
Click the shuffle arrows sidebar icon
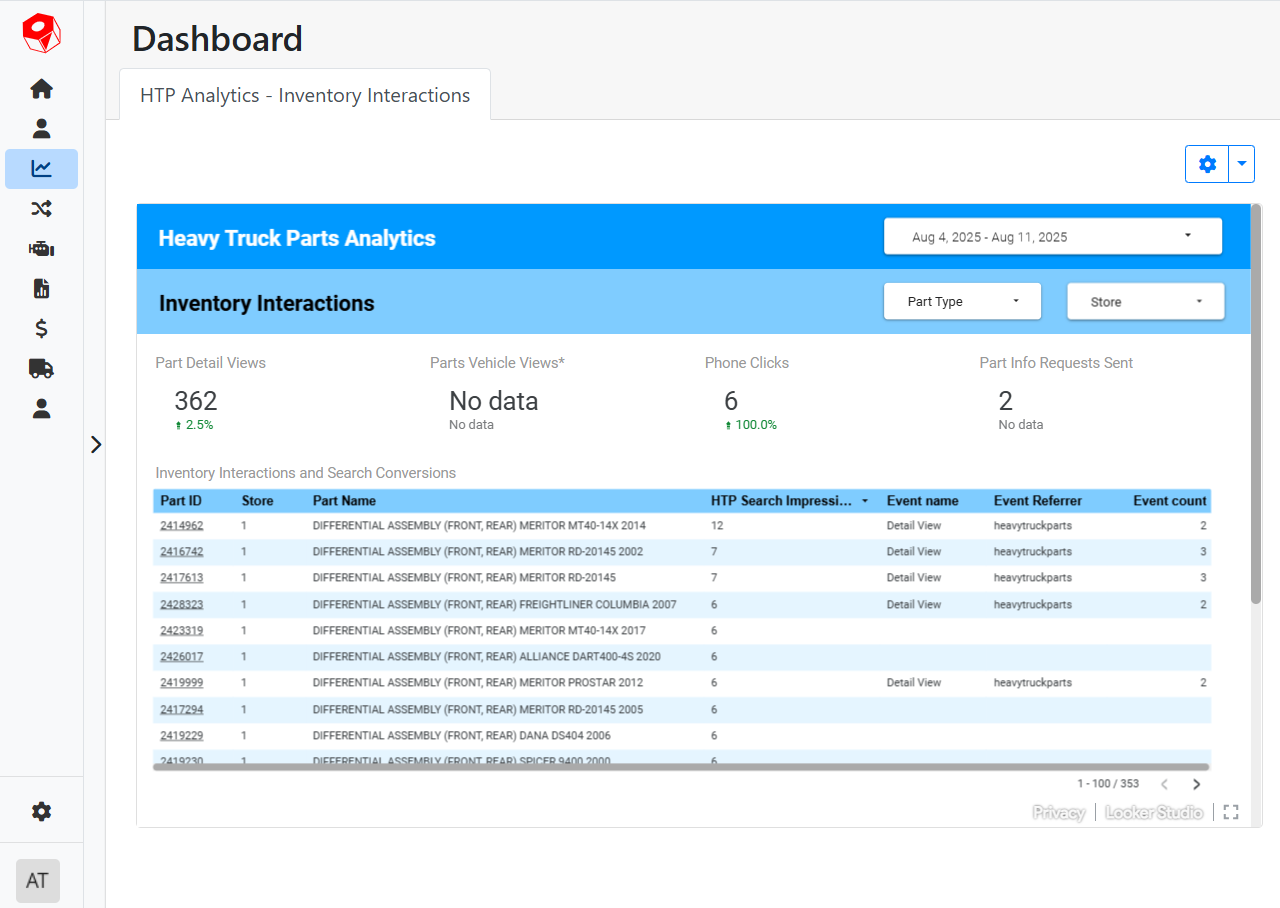point(41,209)
